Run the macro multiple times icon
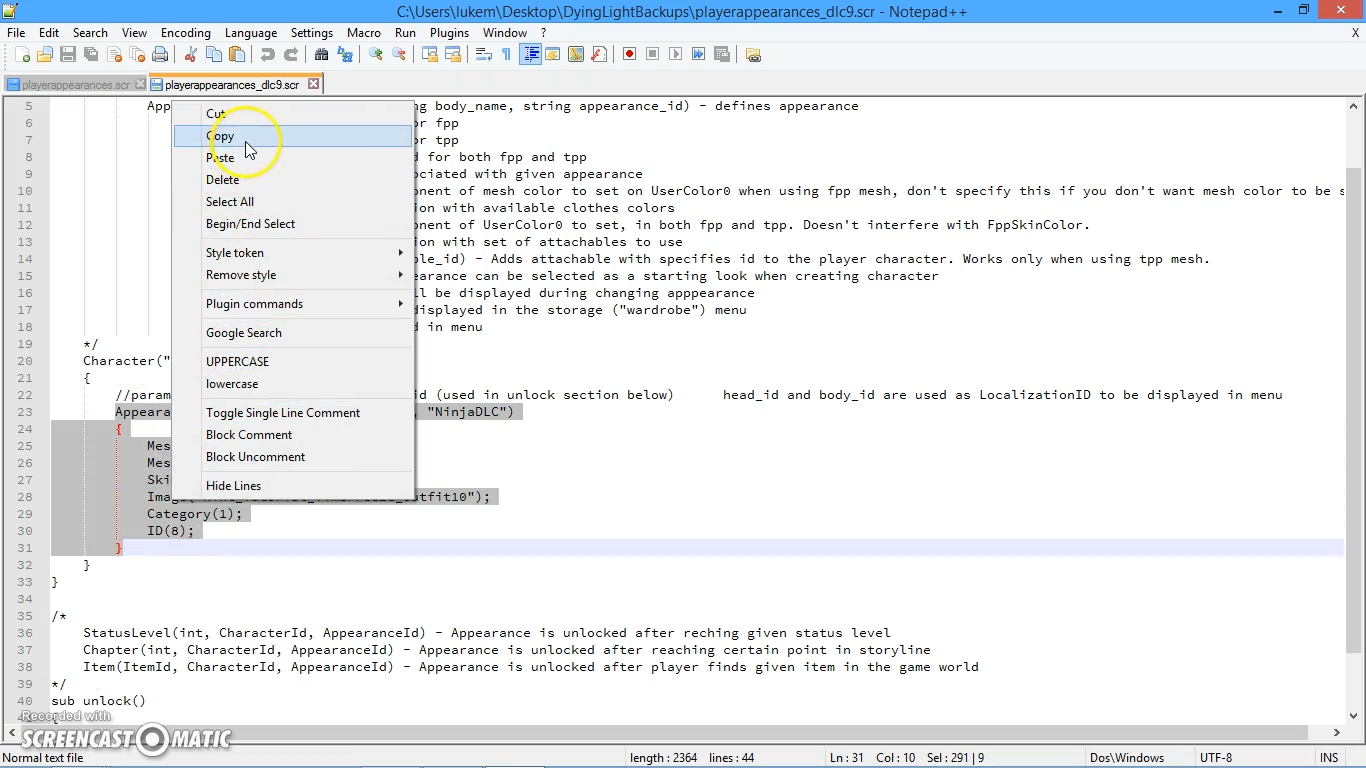Screen dimensions: 1366x768 click(699, 55)
